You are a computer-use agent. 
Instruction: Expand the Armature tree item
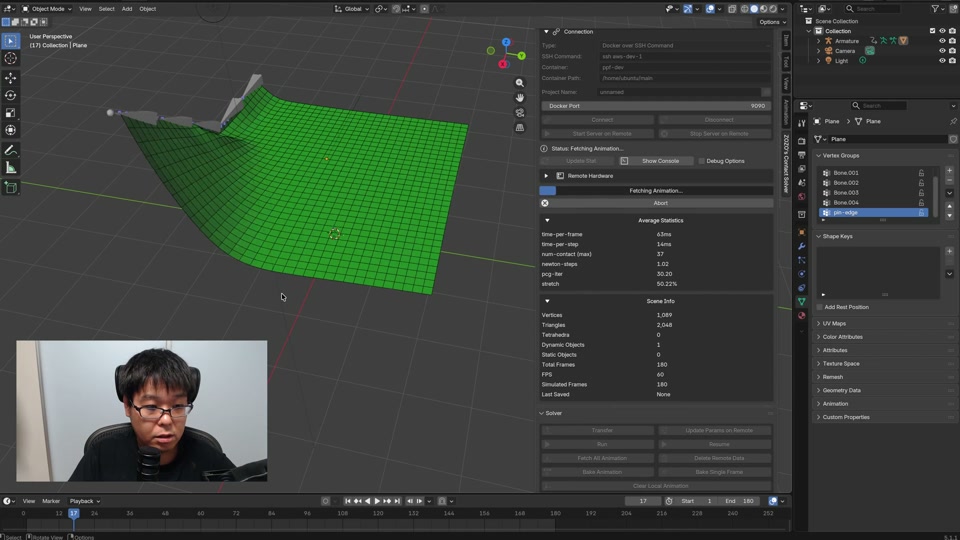(x=819, y=41)
